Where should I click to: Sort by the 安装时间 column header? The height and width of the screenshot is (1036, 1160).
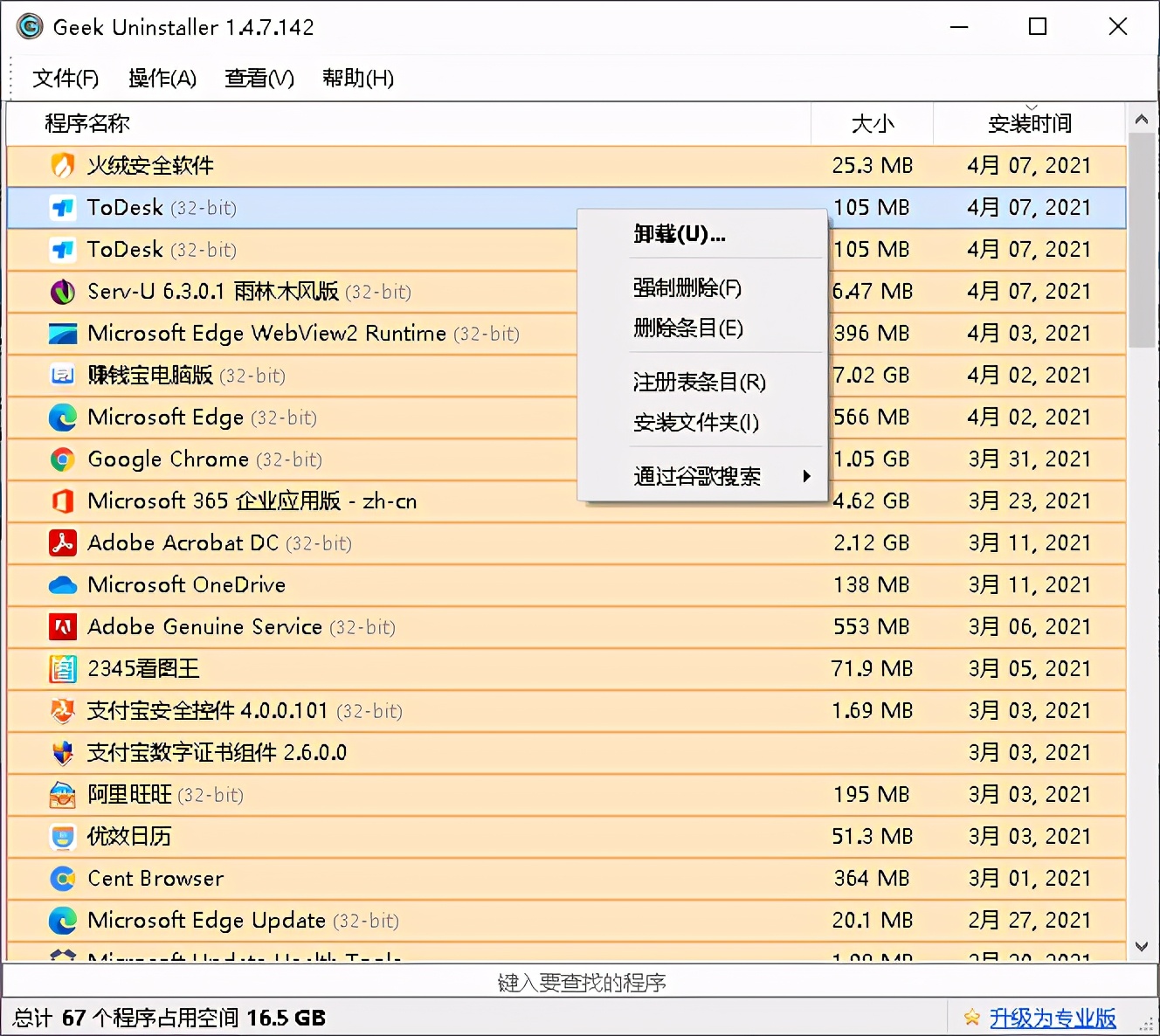(1030, 123)
